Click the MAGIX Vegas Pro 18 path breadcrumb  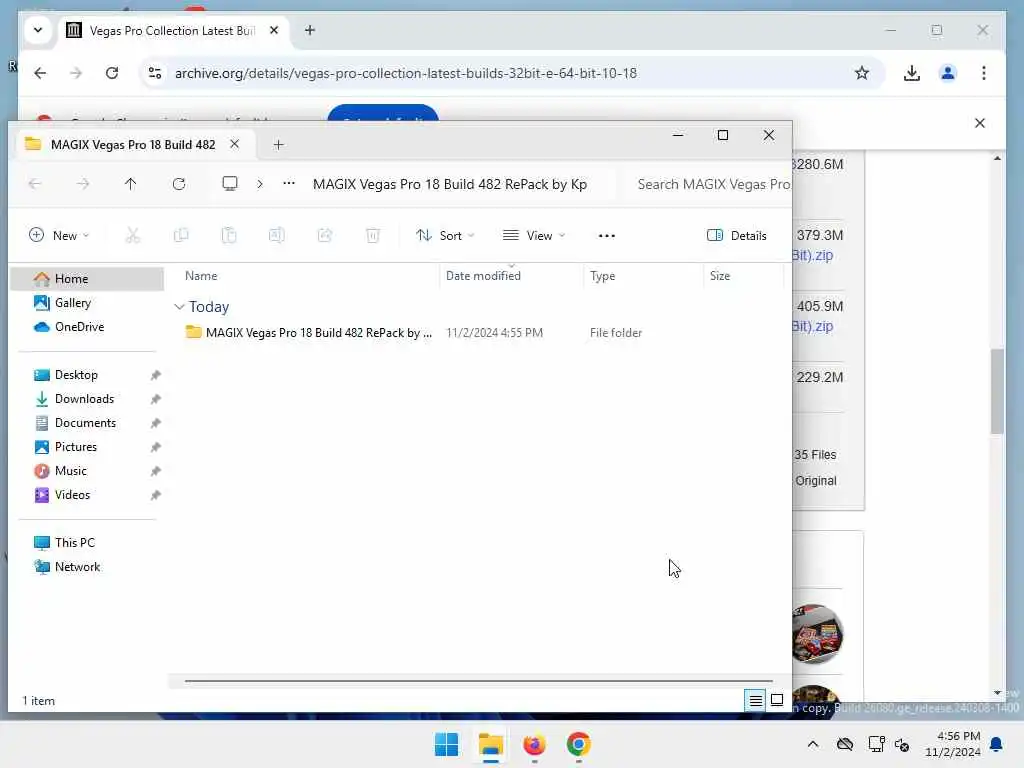[450, 184]
